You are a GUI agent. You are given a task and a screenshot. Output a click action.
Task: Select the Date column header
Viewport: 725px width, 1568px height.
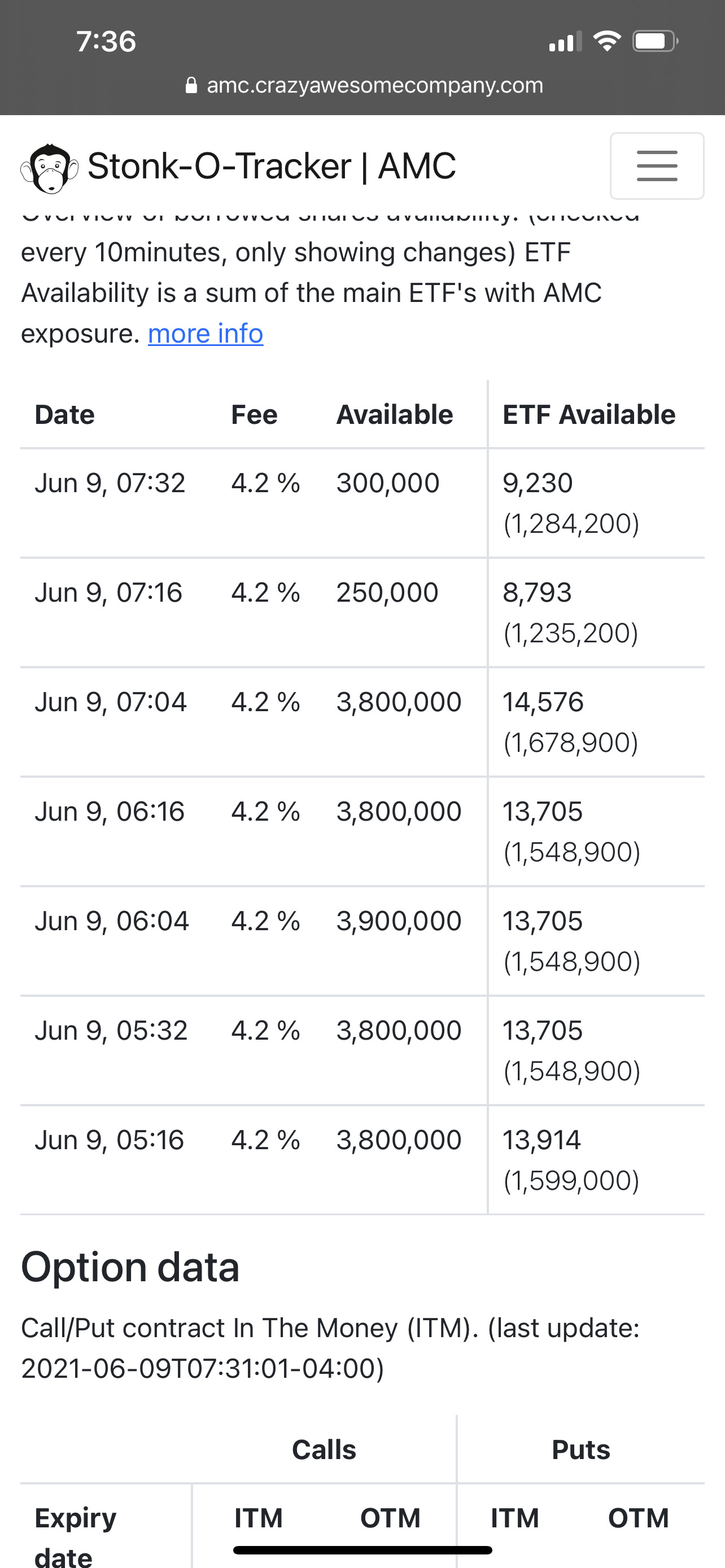(x=64, y=414)
